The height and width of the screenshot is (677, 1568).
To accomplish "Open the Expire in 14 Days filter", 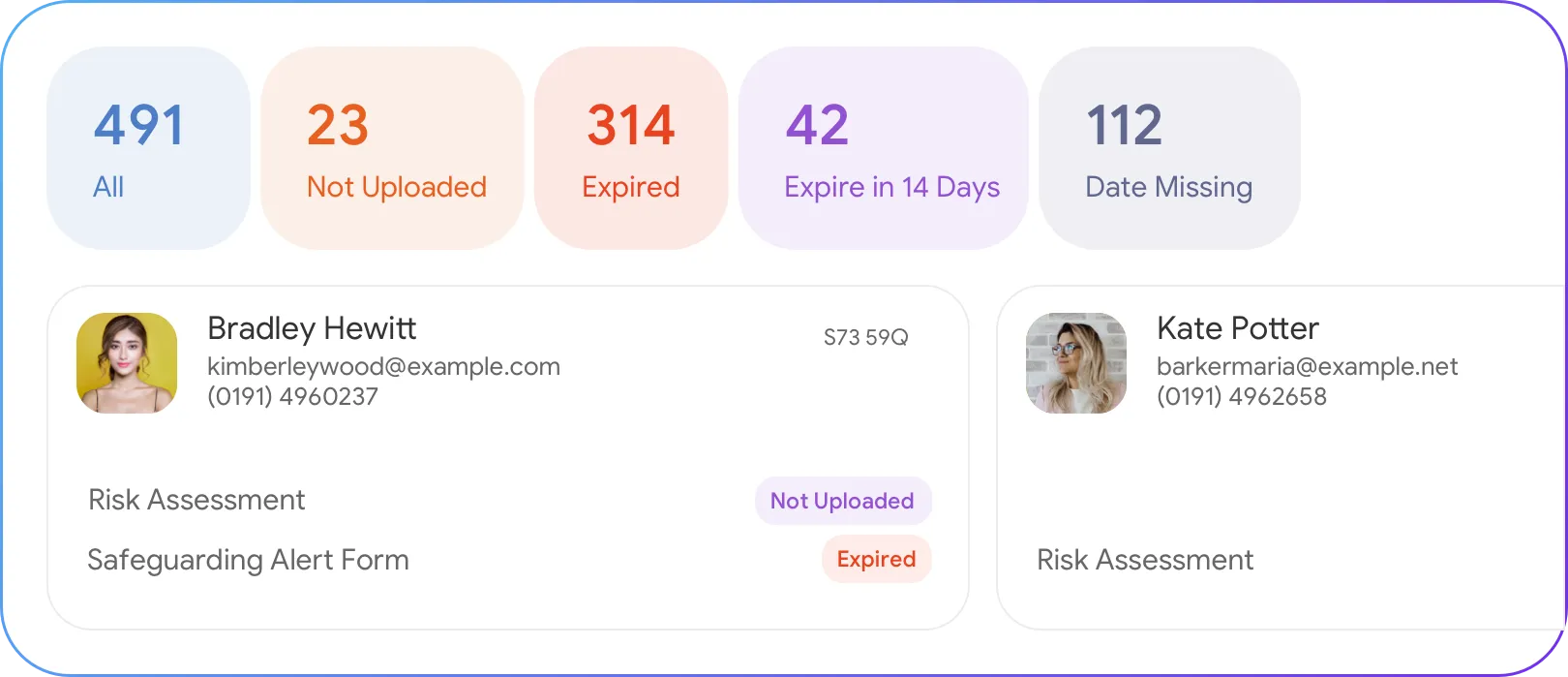I will point(883,148).
